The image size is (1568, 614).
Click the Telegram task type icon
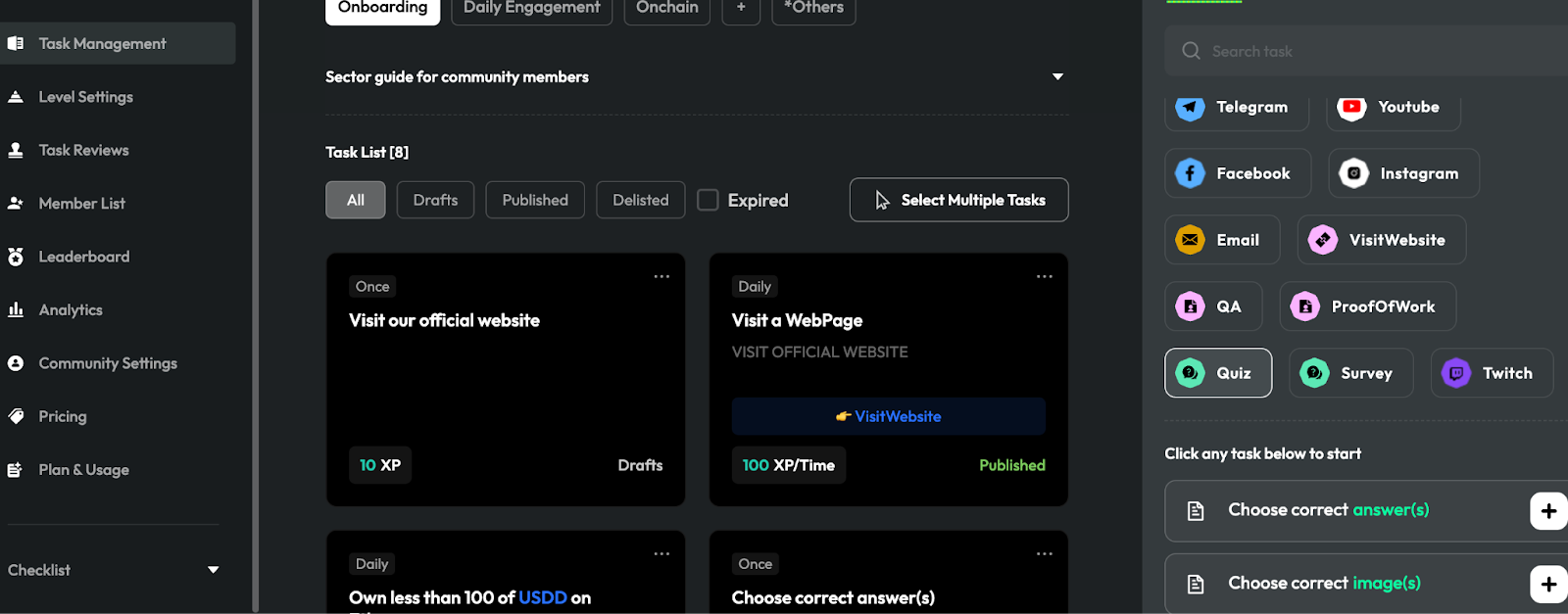point(1190,107)
